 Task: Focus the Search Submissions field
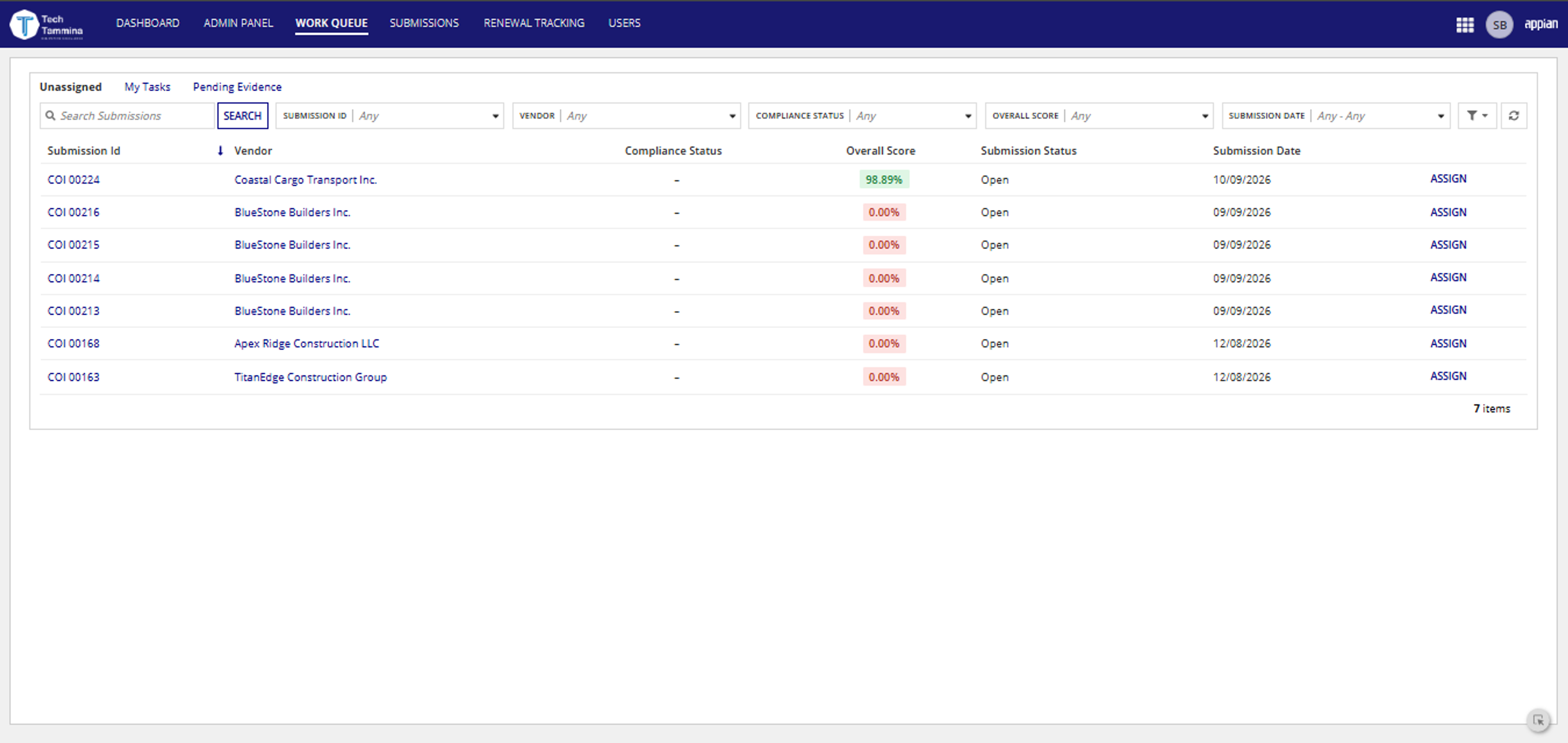click(x=128, y=116)
